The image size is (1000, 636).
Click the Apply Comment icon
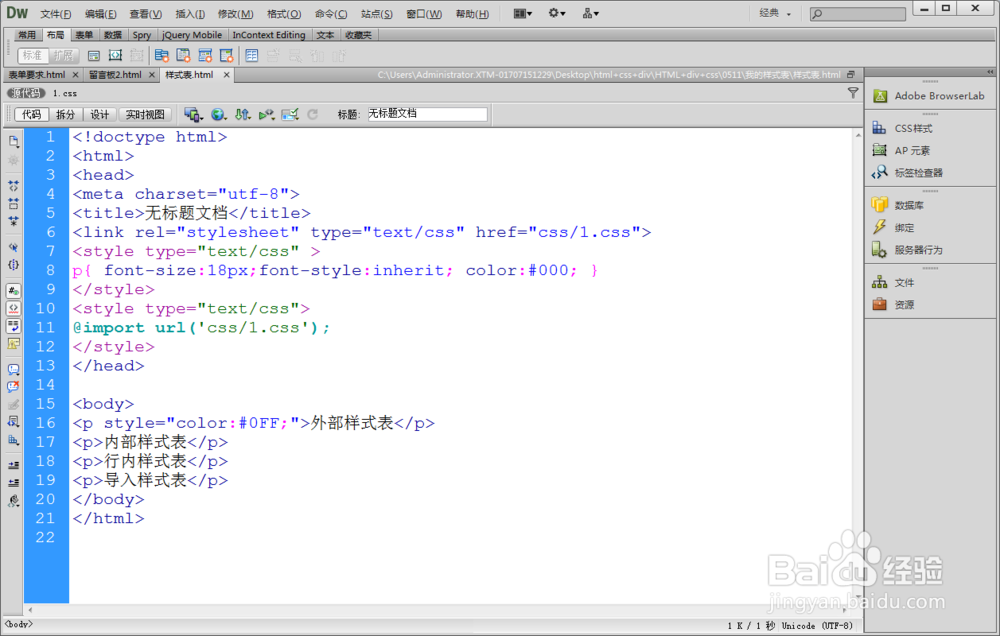click(x=13, y=369)
